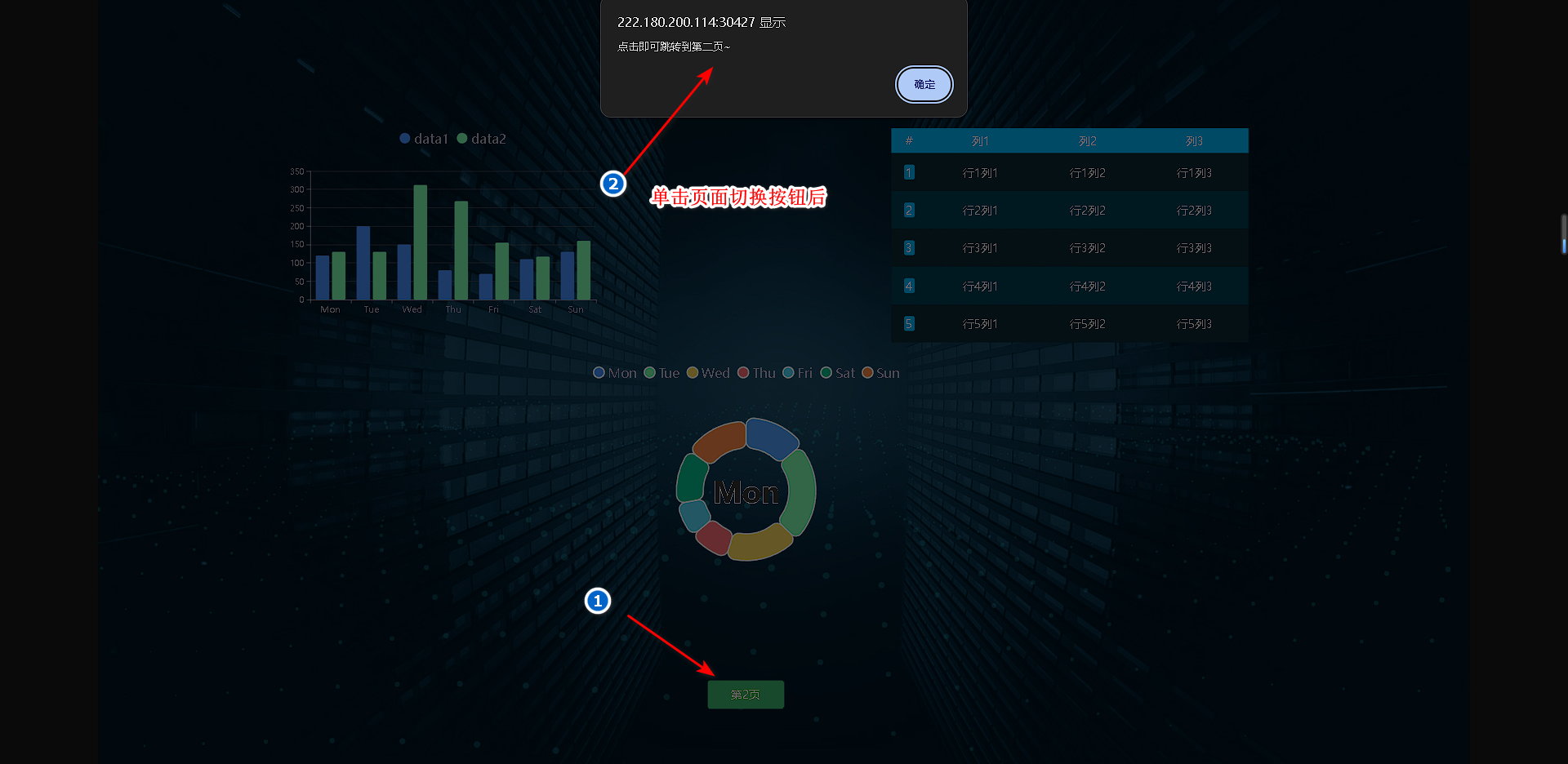Viewport: 1568px width, 764px height.
Task: Select the 列3 column header
Action: pyautogui.click(x=1193, y=141)
